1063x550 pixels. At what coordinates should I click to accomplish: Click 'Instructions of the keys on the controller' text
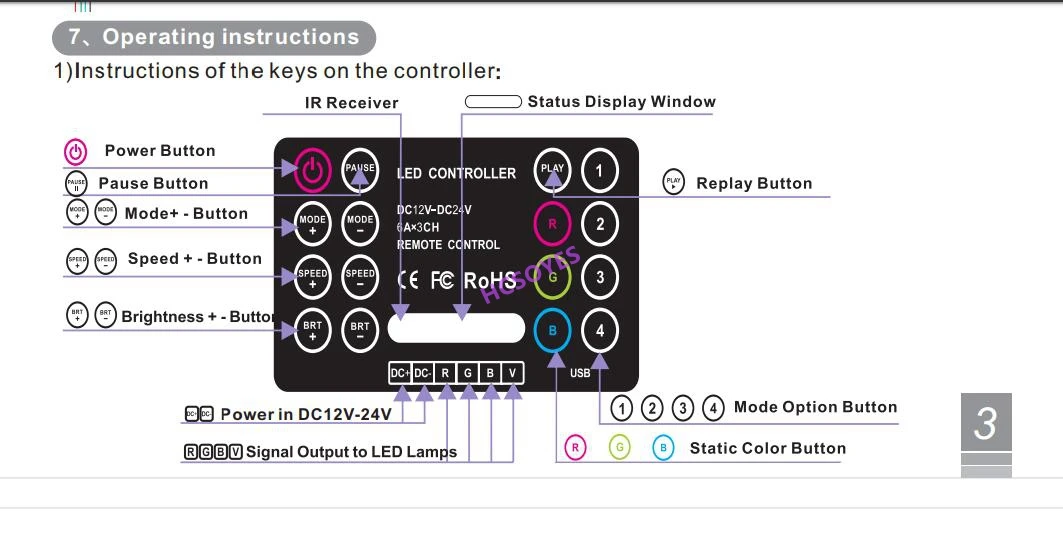click(277, 71)
